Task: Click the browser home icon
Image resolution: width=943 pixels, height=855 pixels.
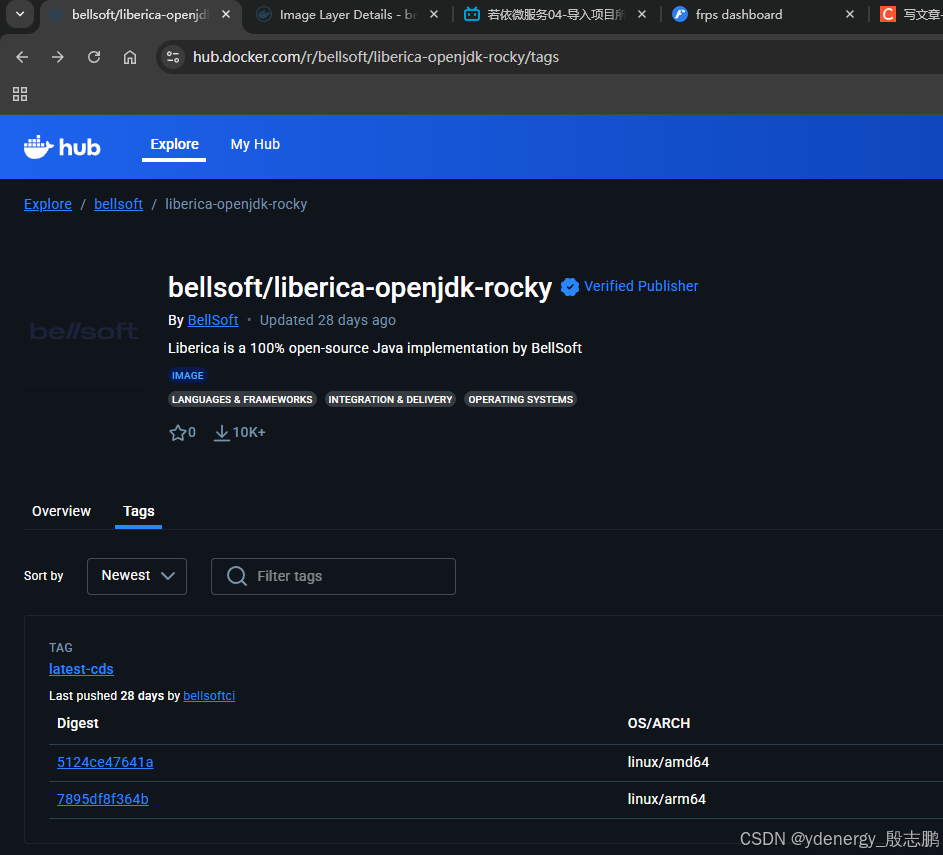Action: point(130,57)
